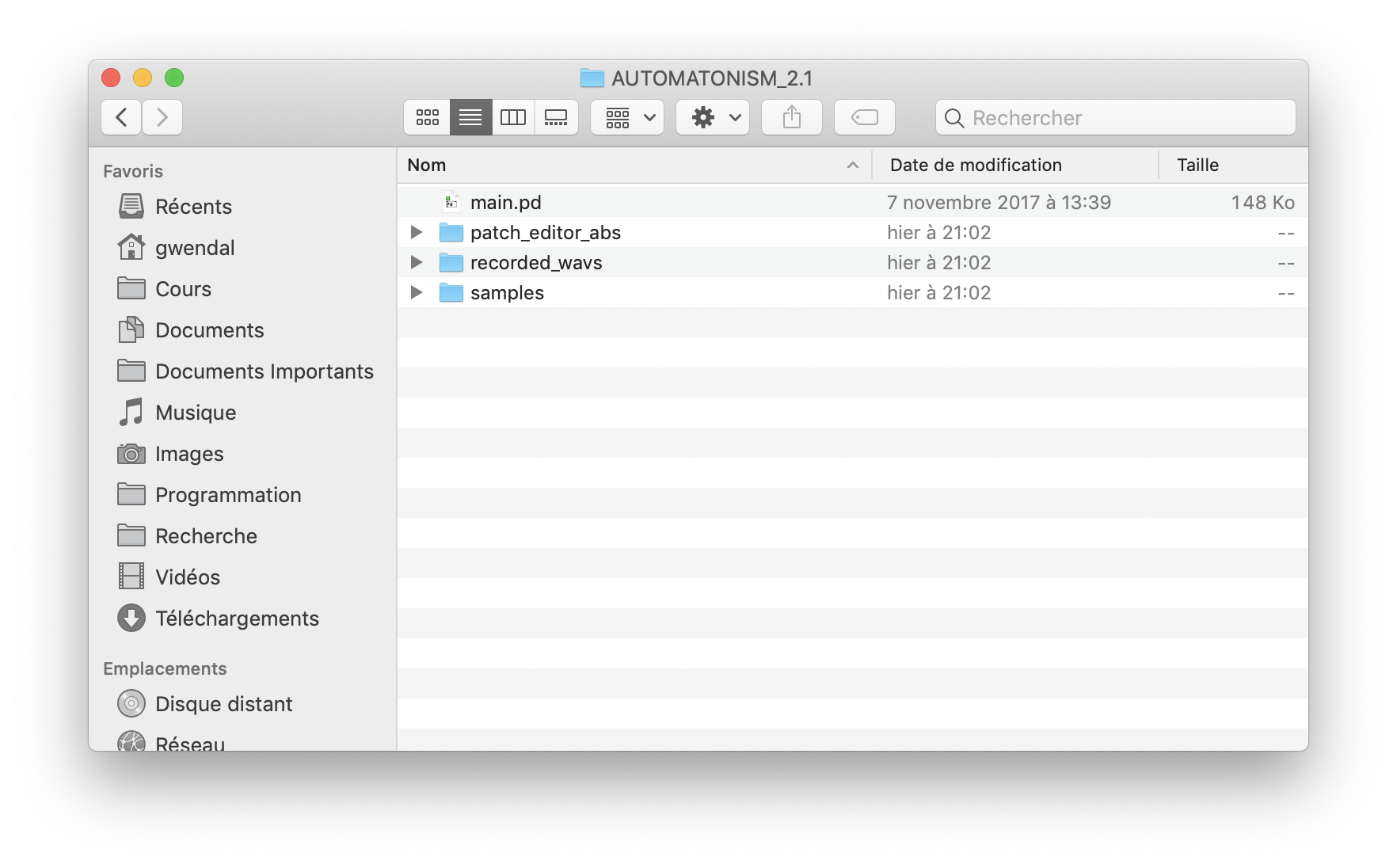1397x868 pixels.
Task: Click the main.pd file icon
Action: 451,202
